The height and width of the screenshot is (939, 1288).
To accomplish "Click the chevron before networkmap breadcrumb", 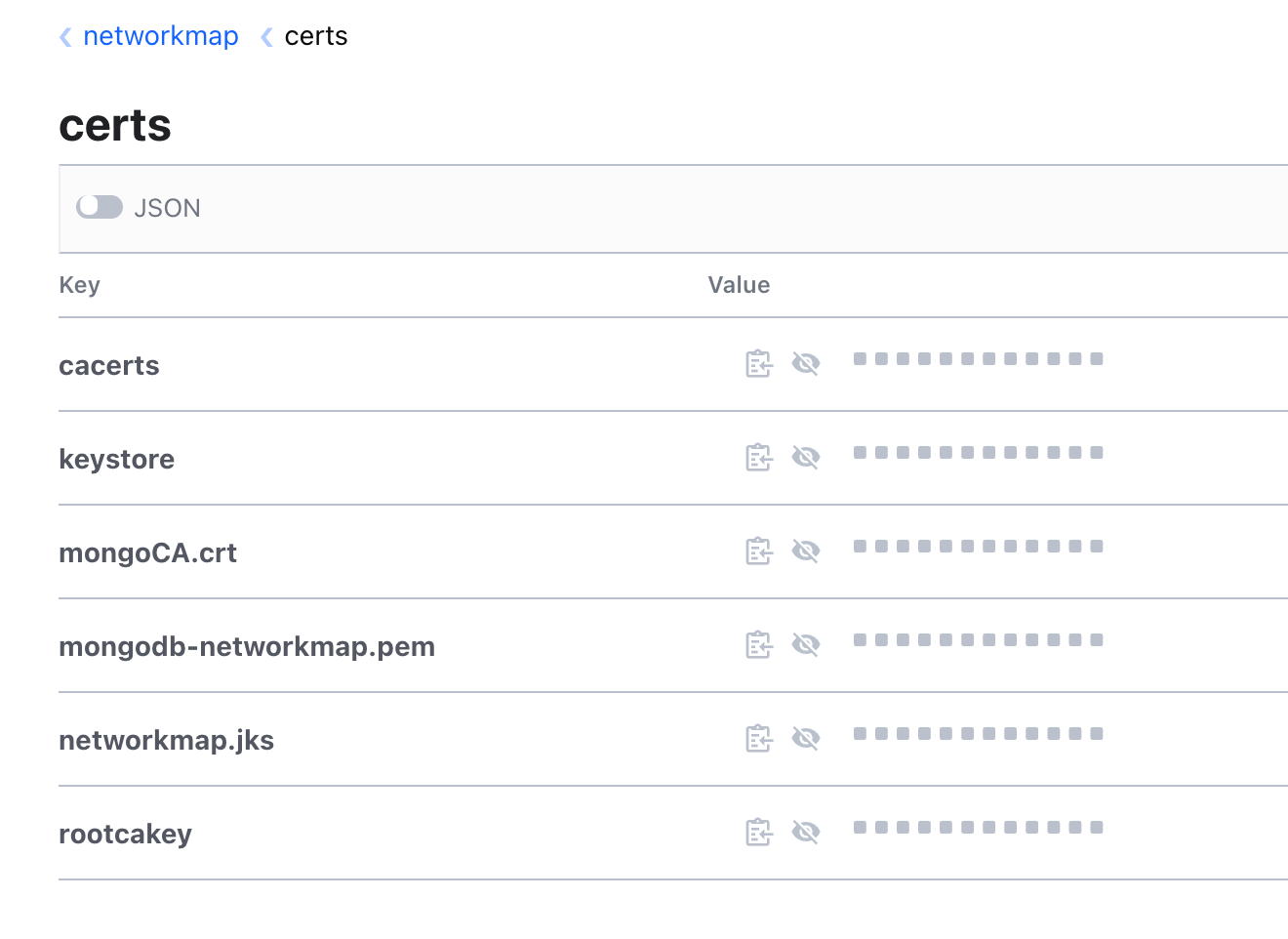I will pos(65,37).
